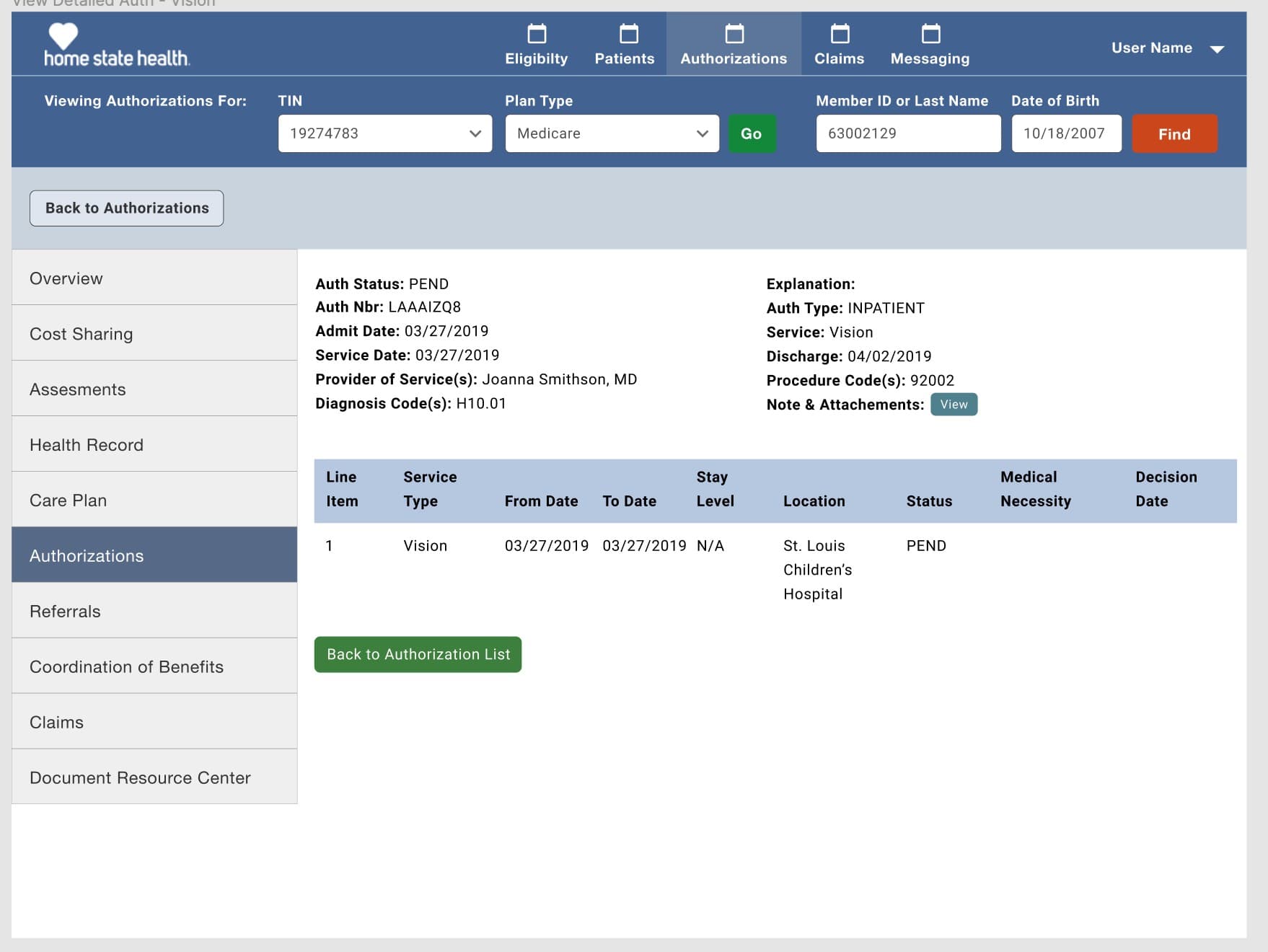This screenshot has height=952, width=1268.
Task: Click the Auth Type value INPATIENT
Action: (886, 308)
